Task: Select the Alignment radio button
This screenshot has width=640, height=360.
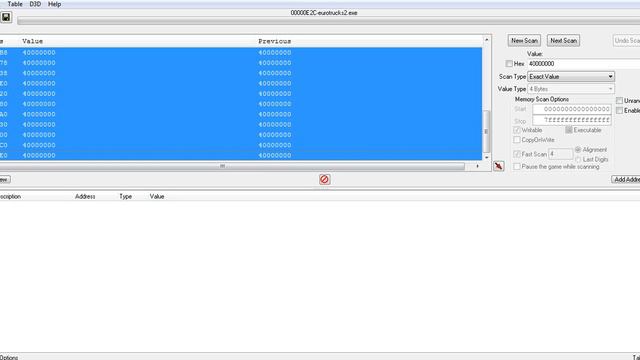Action: (x=578, y=150)
